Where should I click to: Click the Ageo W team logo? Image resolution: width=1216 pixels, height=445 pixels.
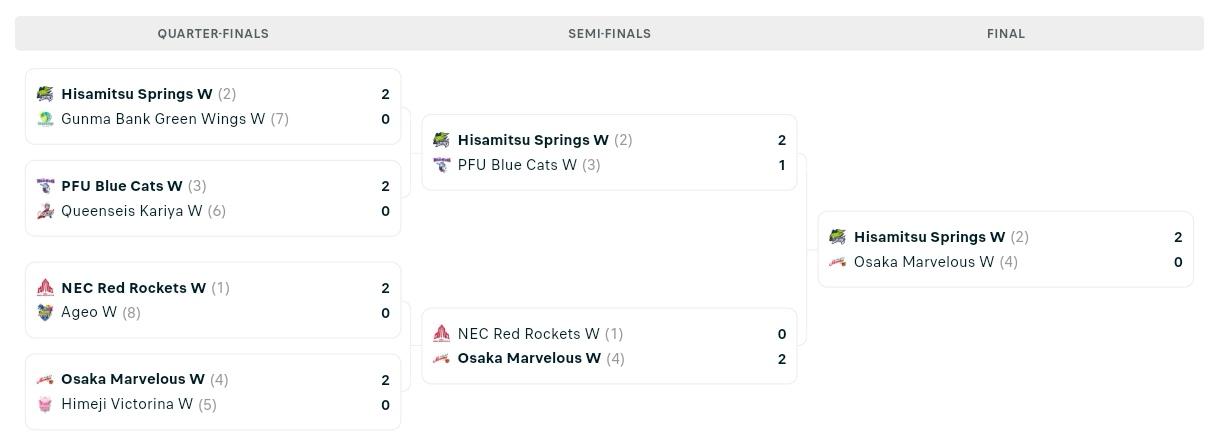[45, 313]
